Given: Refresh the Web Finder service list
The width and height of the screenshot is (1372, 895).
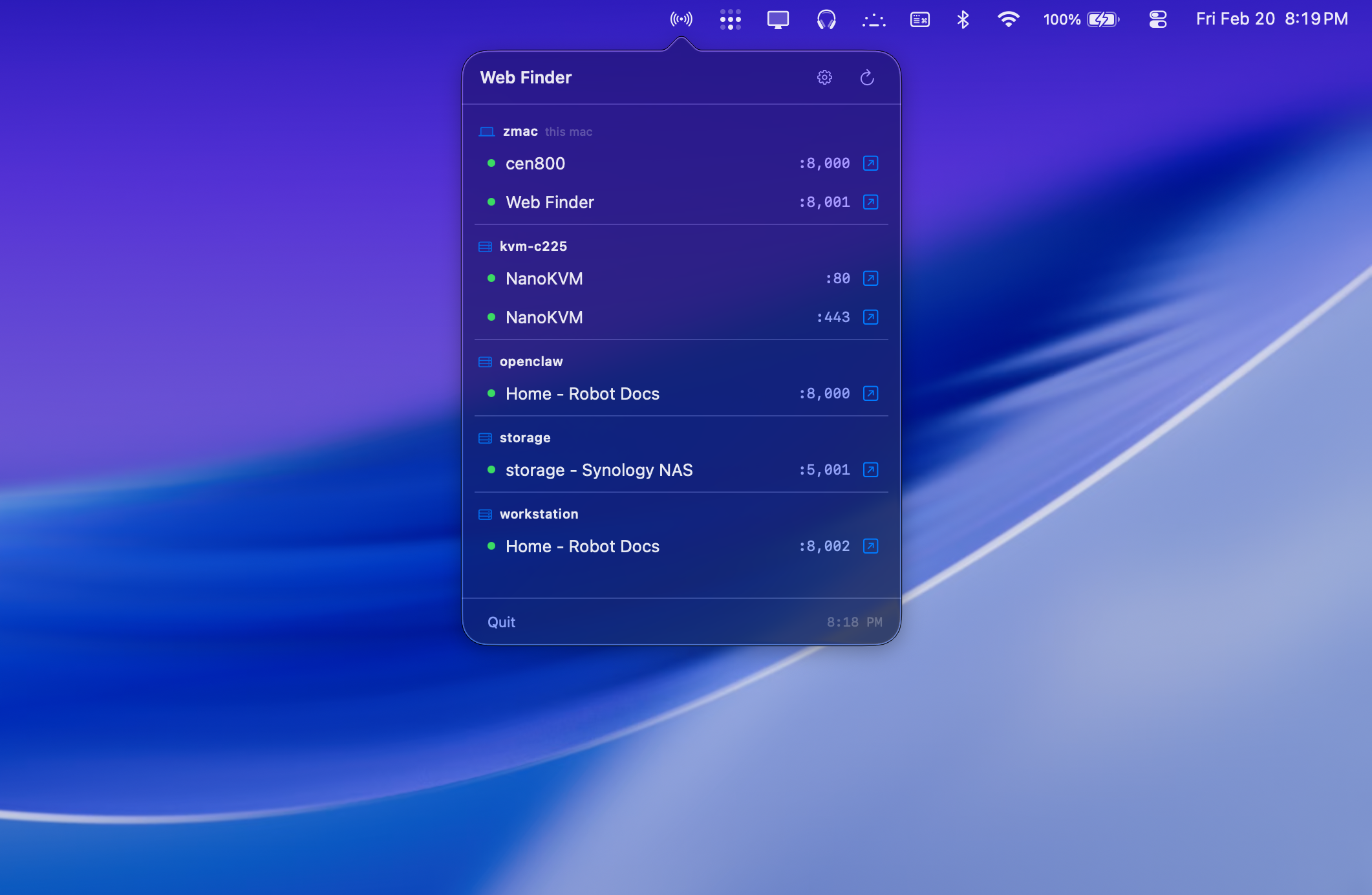Looking at the screenshot, I should [x=867, y=78].
